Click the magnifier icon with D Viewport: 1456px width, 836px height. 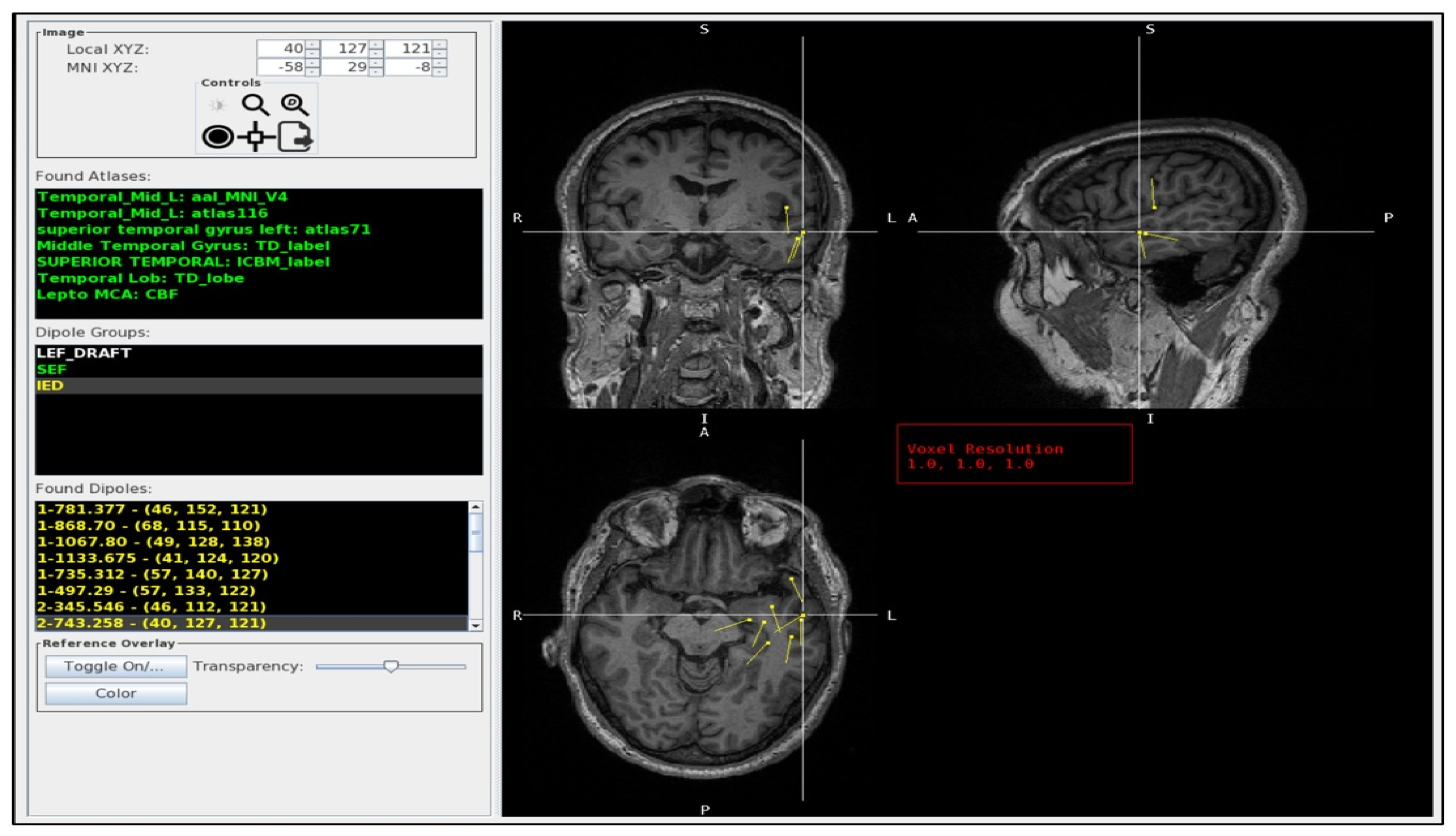[294, 105]
